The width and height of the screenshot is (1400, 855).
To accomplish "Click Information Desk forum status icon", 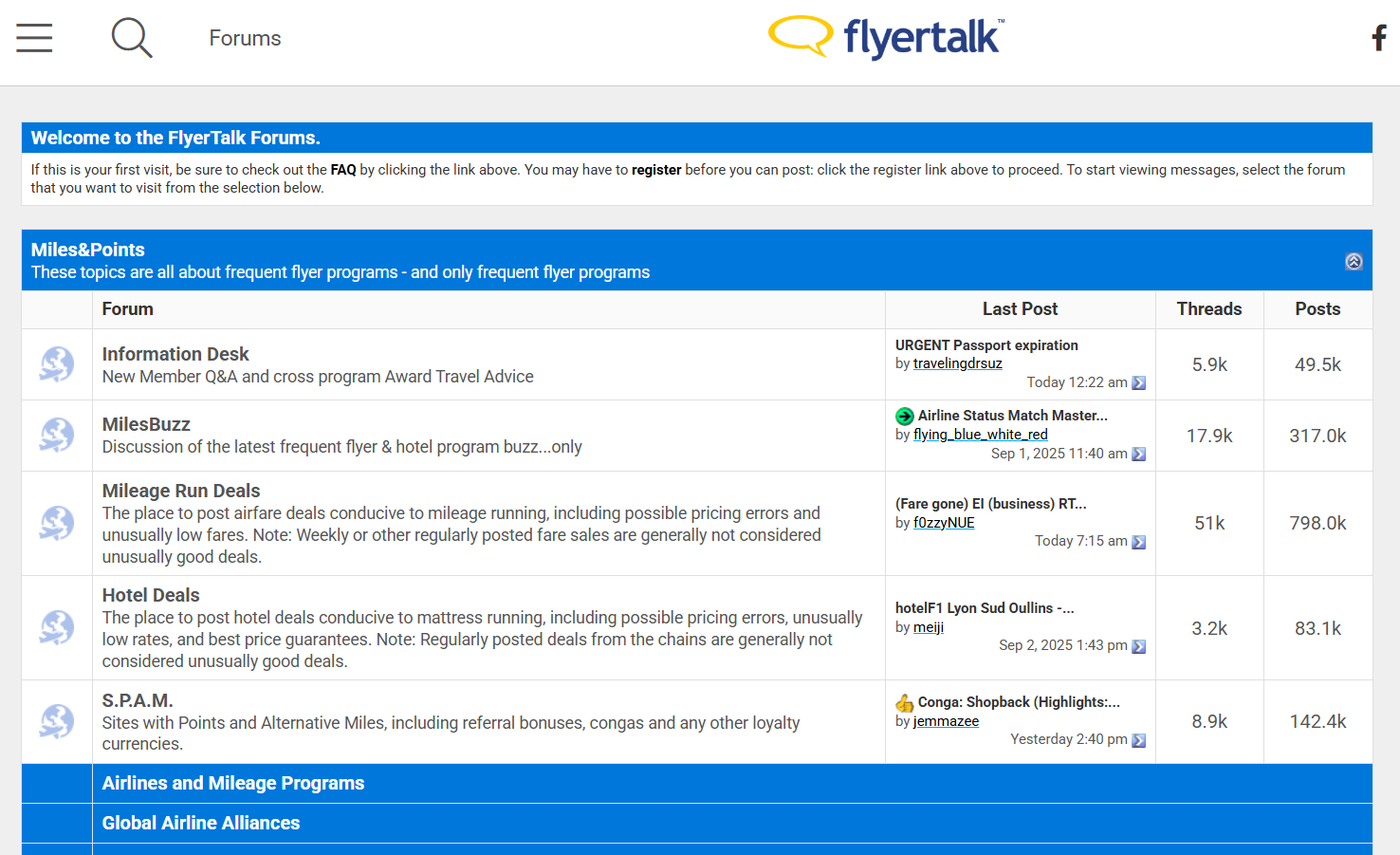I will click(57, 364).
